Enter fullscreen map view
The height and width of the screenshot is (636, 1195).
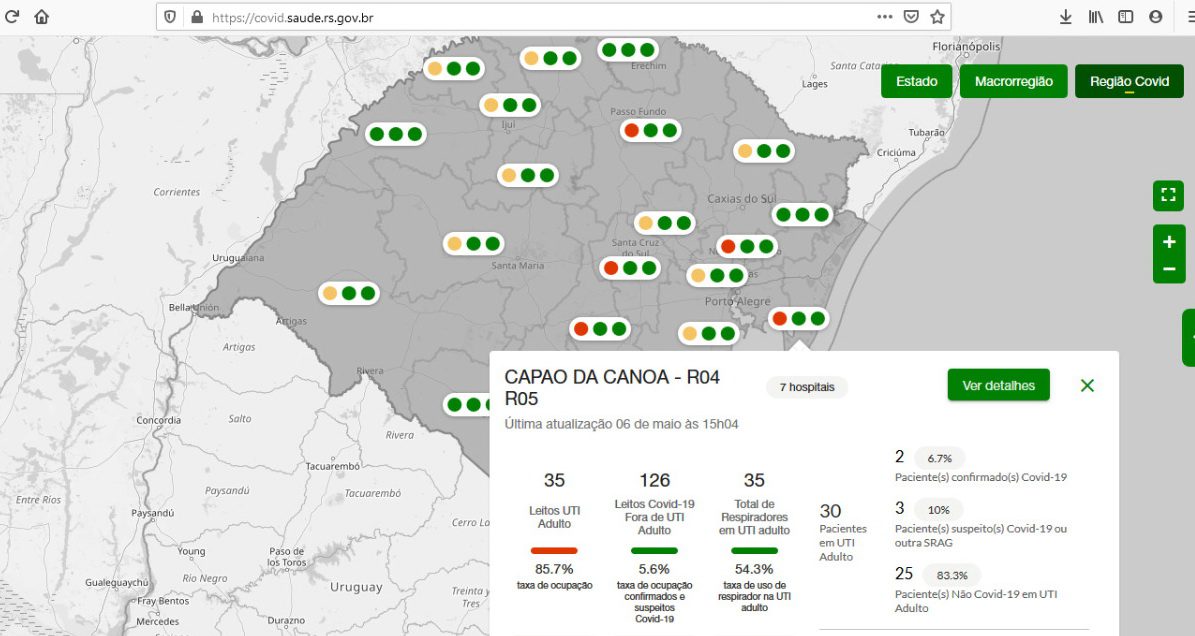1168,195
